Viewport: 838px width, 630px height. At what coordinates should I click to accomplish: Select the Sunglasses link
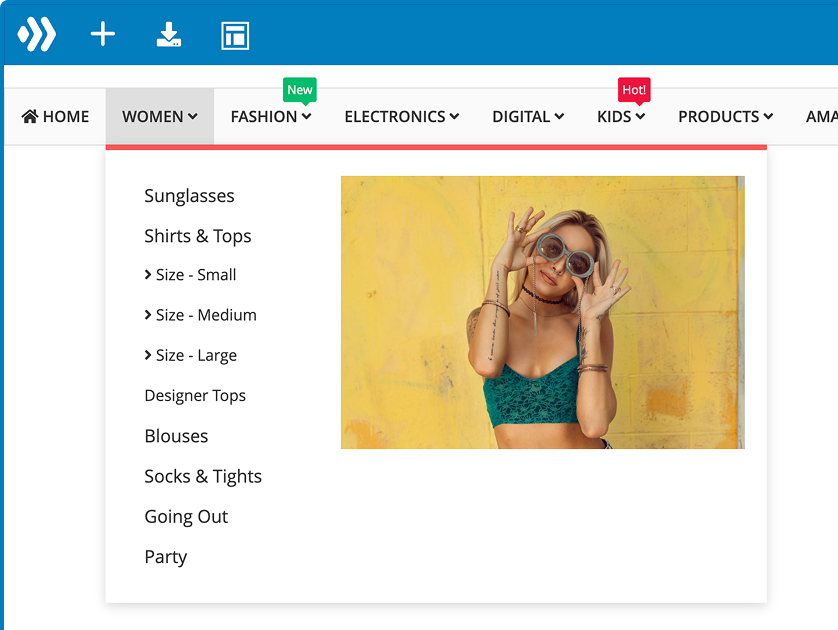pos(189,196)
